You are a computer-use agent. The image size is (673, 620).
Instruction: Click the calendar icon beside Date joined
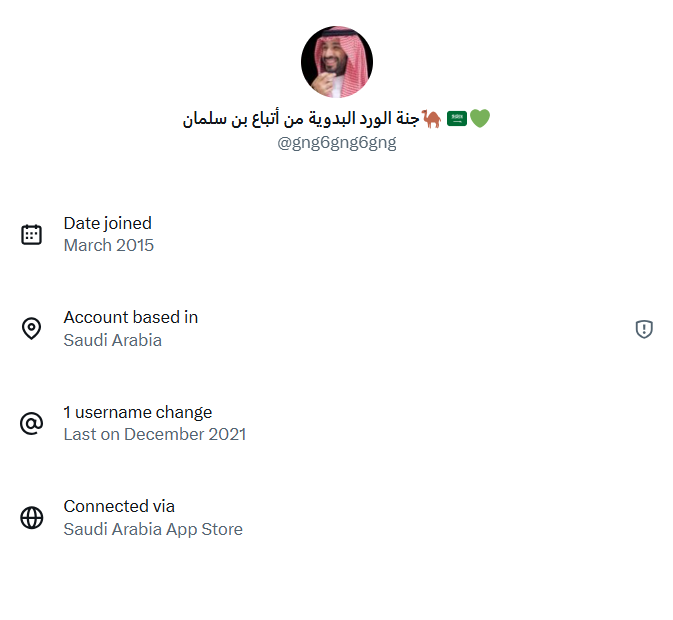coord(32,234)
